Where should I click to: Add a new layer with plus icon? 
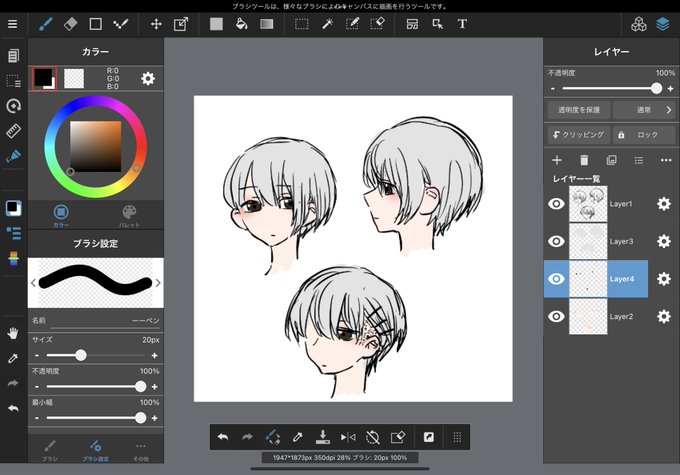tap(557, 161)
